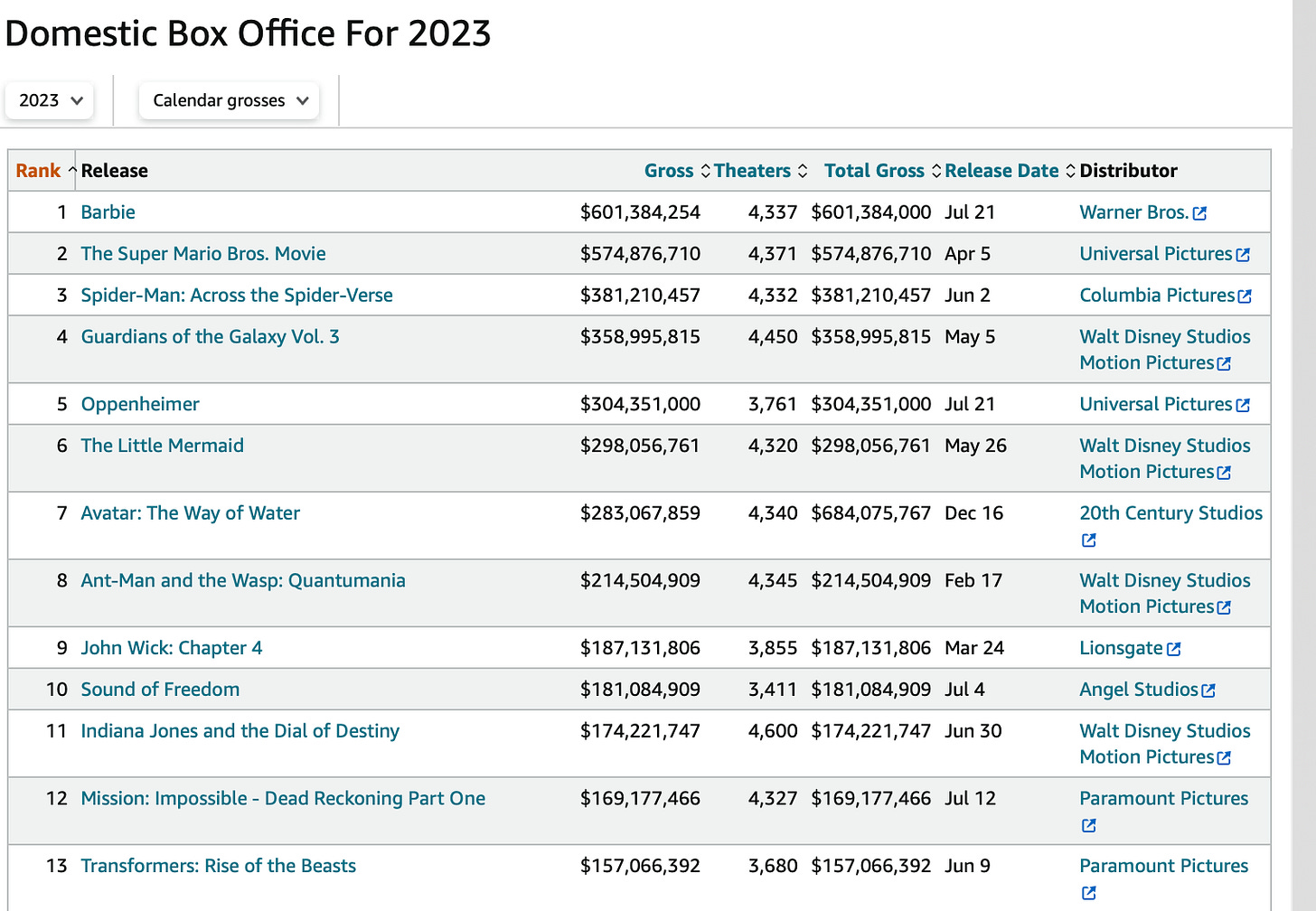The width and height of the screenshot is (1316, 911).
Task: Click the Angel Studios distributor link
Action: pos(1139,690)
